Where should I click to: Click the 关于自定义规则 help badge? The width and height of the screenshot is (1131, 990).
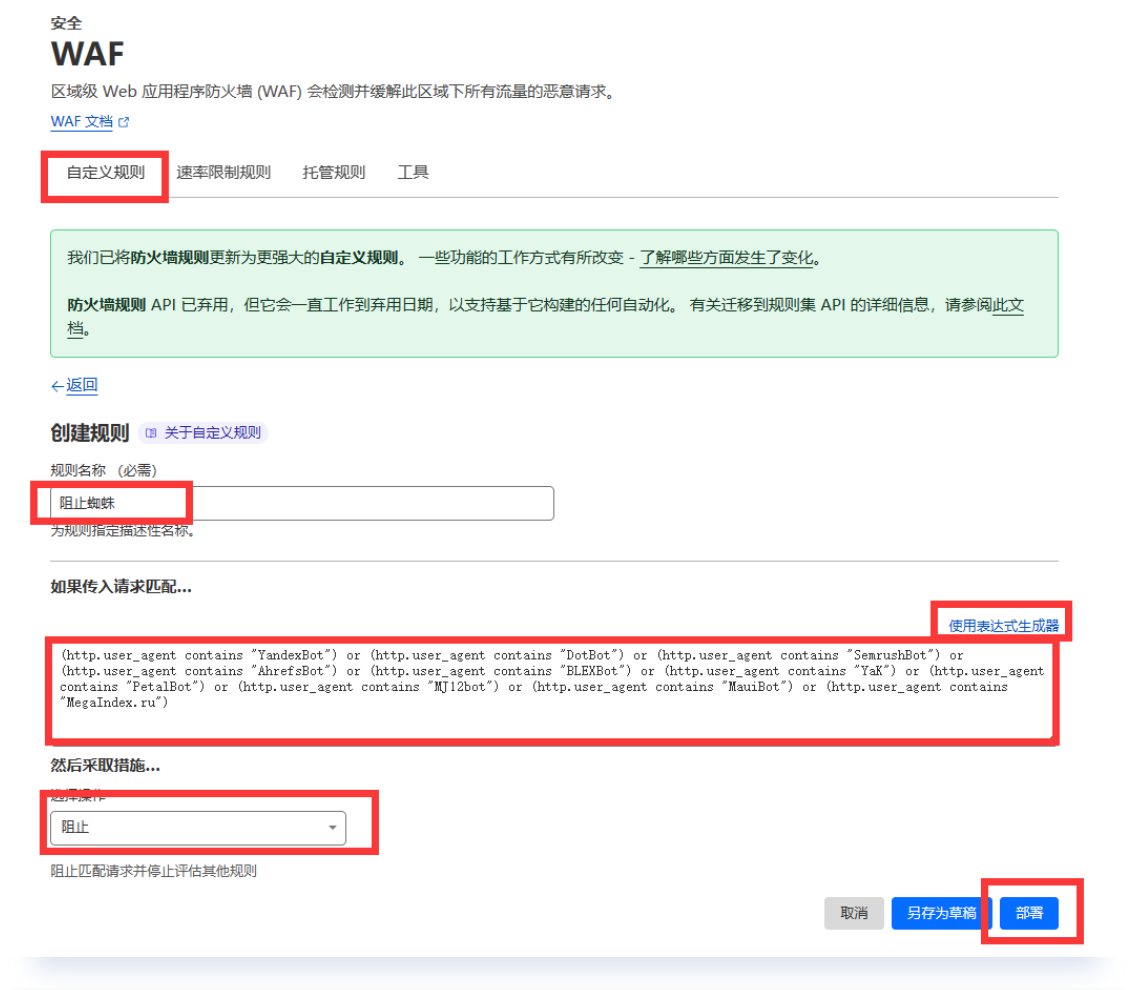(203, 433)
